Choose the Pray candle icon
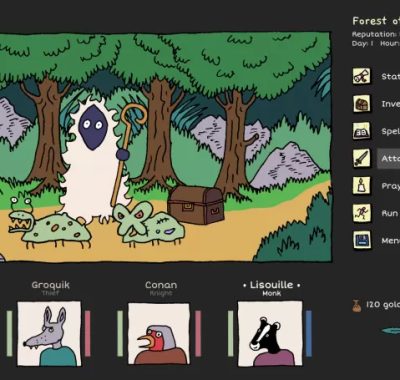Viewport: 400px width, 380px height. 362,186
